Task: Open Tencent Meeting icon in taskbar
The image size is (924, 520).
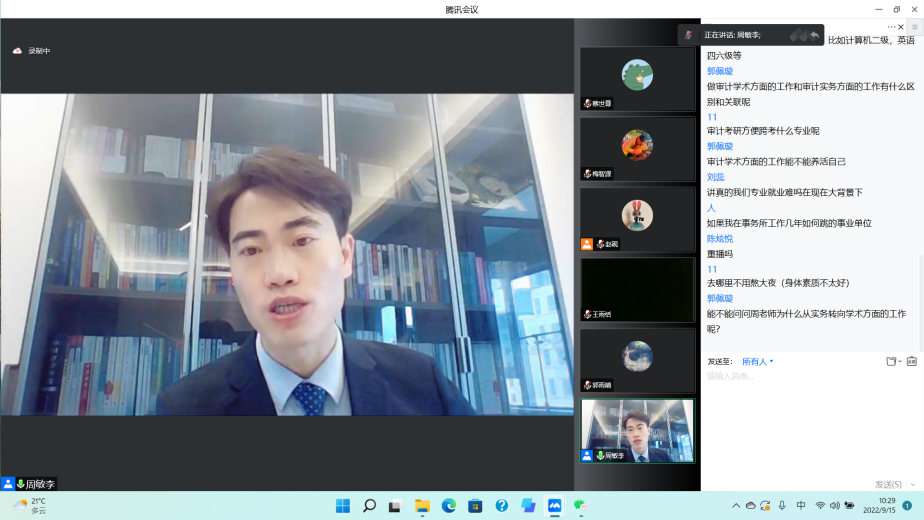Action: click(x=555, y=505)
